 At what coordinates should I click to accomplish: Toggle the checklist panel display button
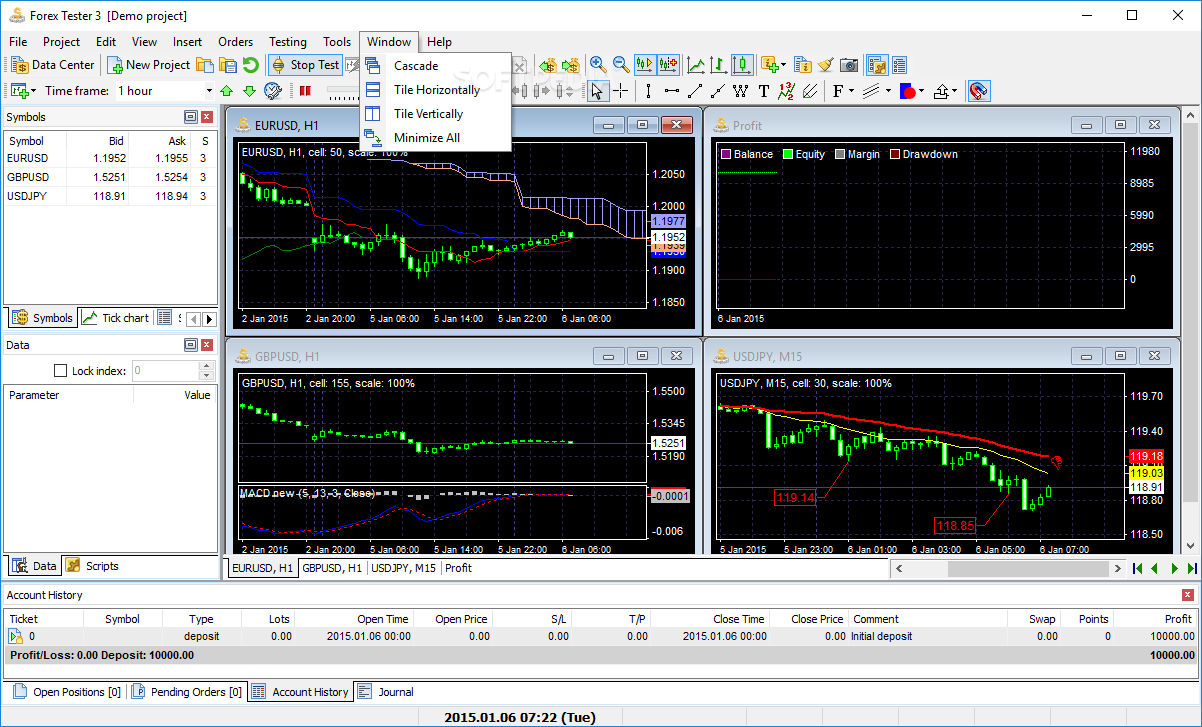coord(899,65)
